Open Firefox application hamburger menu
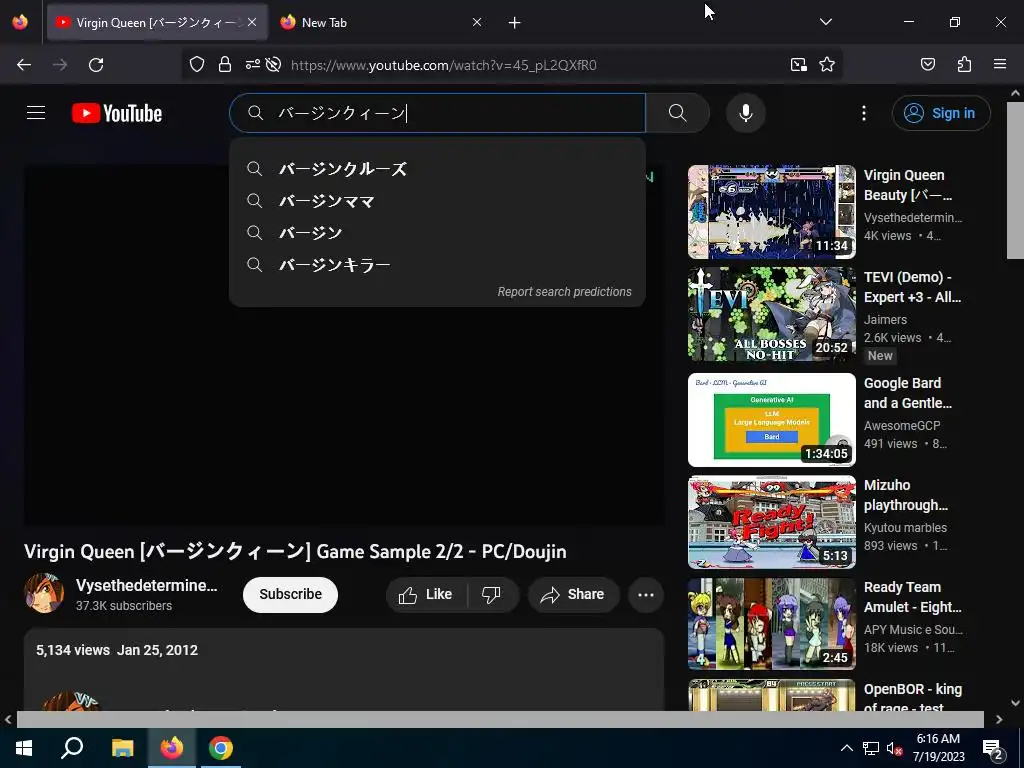 (x=1000, y=64)
